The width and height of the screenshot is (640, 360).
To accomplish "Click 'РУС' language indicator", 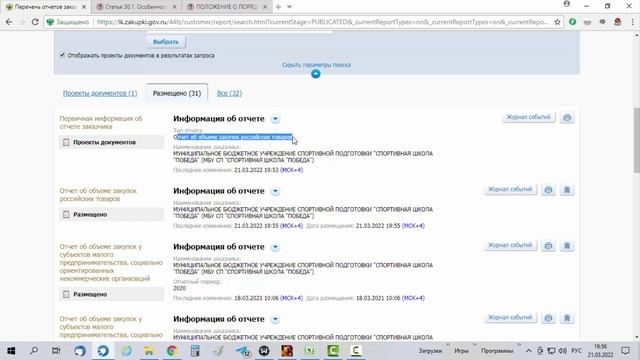I will [576, 351].
